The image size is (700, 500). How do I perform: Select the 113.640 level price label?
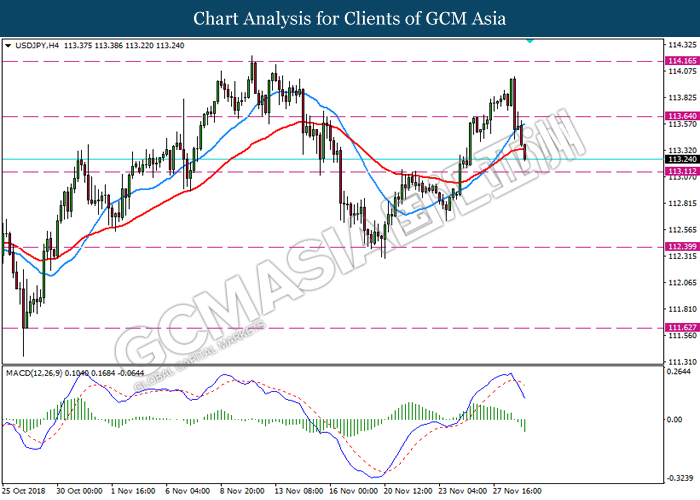tap(681, 116)
